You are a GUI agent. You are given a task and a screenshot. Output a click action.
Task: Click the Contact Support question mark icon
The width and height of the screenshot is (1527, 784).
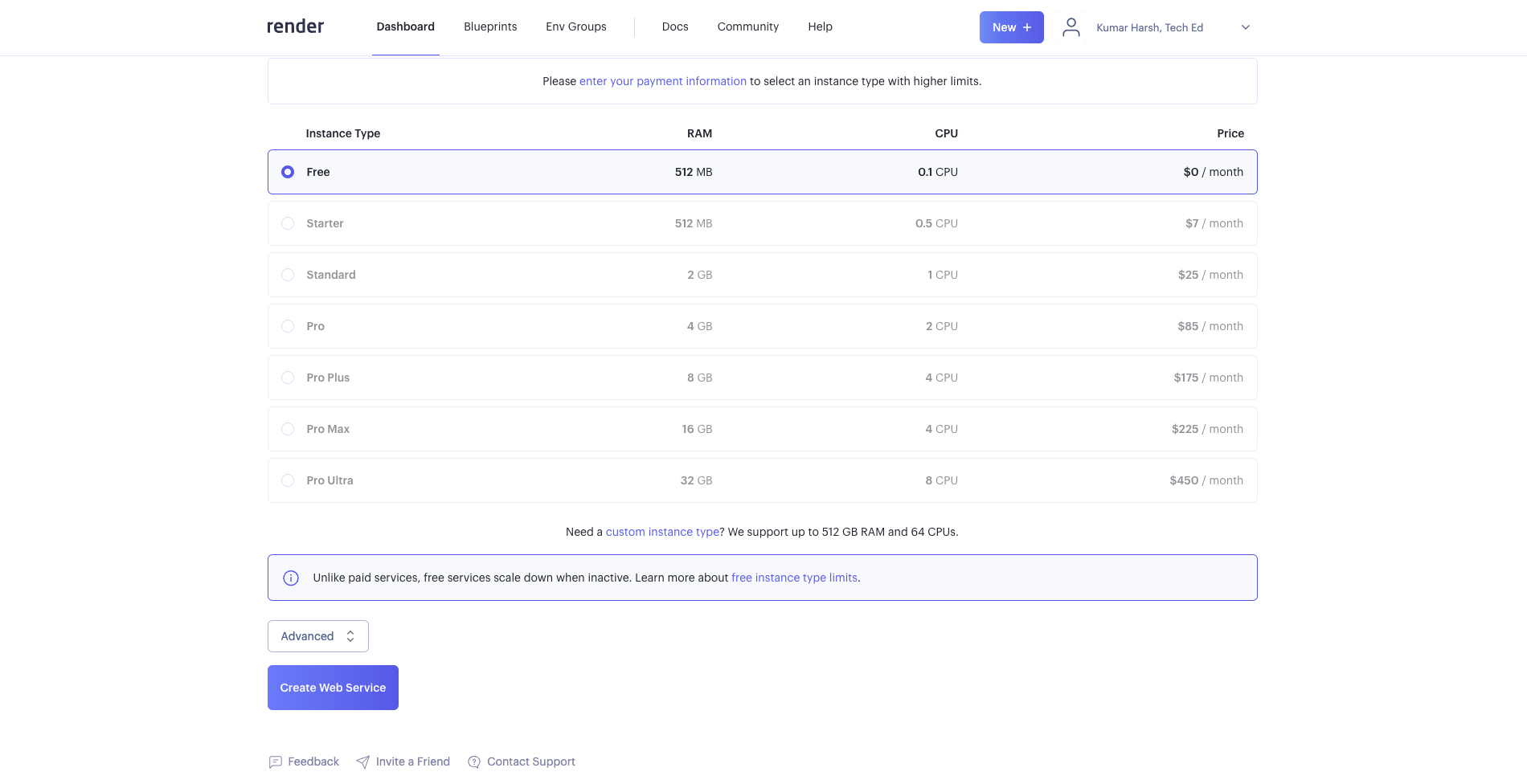474,762
